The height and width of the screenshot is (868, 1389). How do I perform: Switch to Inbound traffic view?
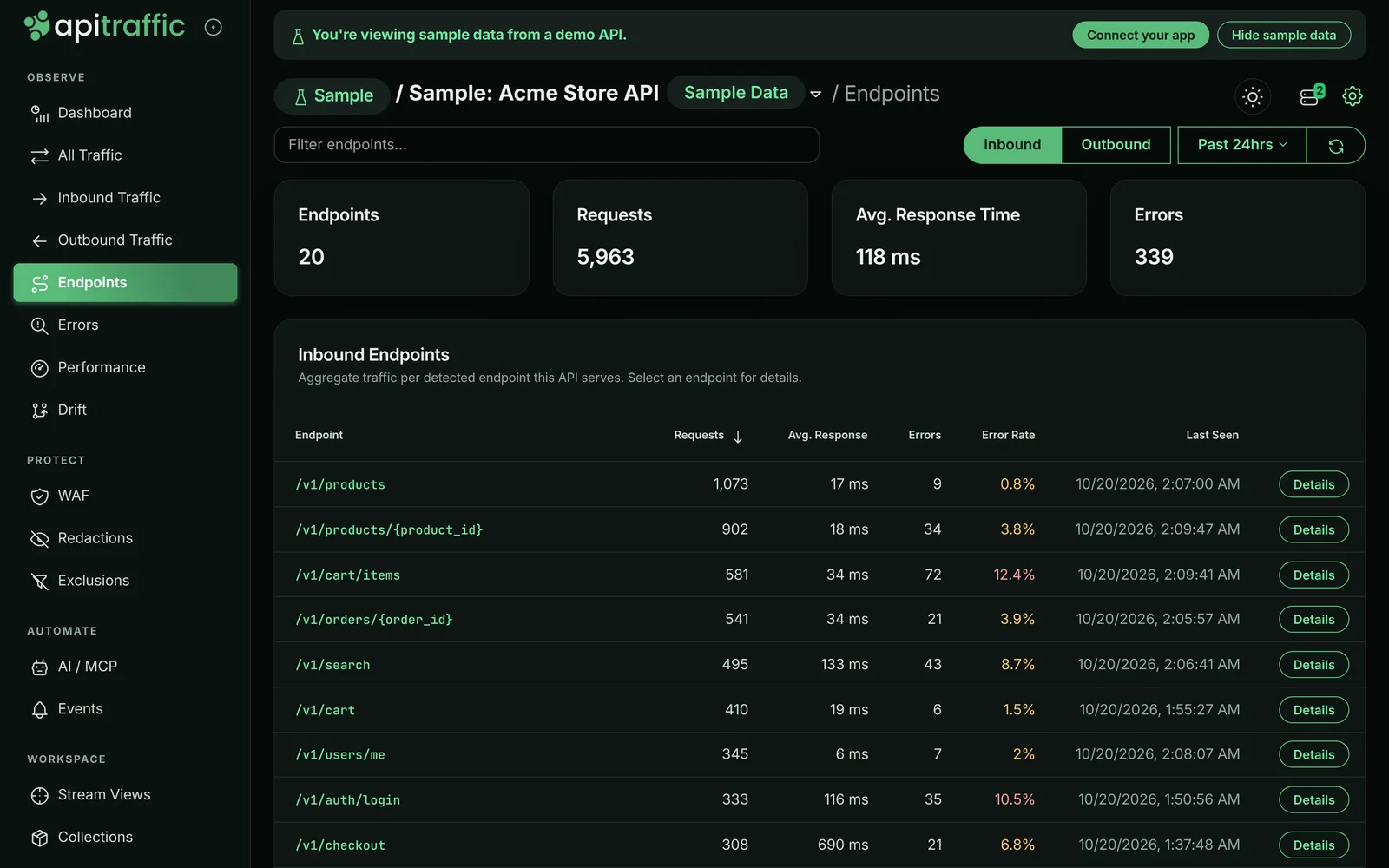point(1012,145)
